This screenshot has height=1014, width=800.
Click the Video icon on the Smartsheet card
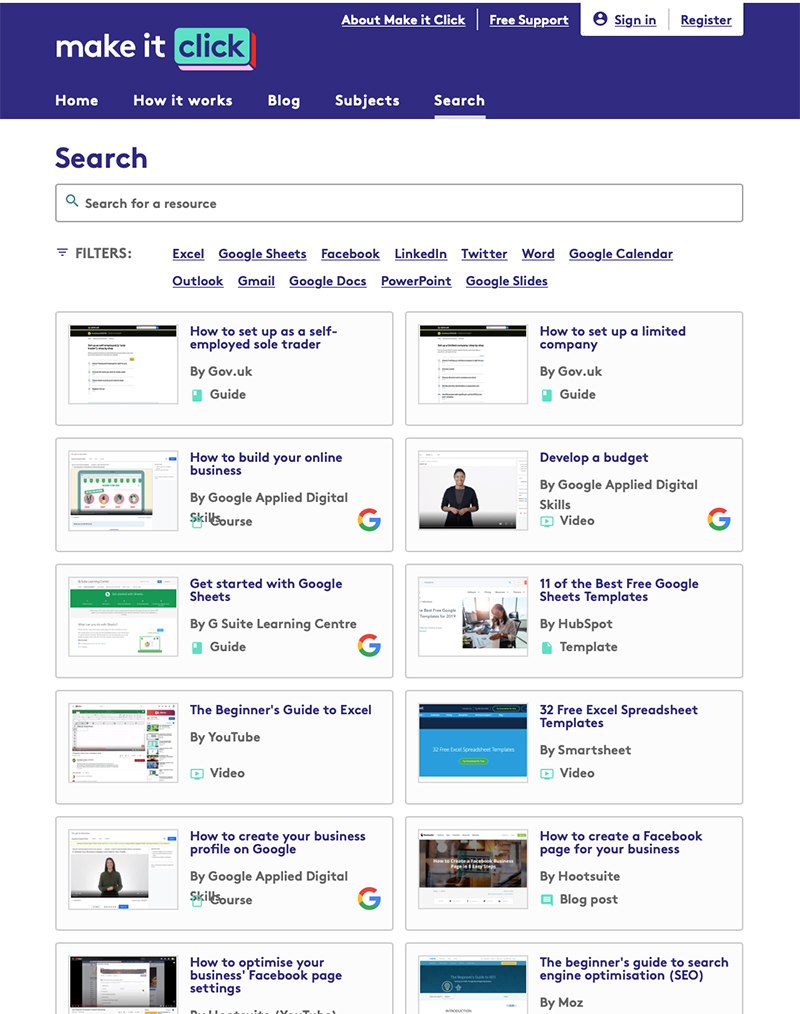click(x=547, y=773)
